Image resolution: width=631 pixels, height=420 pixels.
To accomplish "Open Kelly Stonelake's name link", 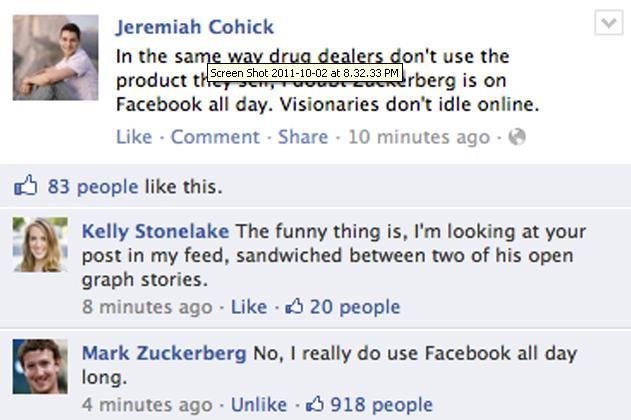I will 155,232.
